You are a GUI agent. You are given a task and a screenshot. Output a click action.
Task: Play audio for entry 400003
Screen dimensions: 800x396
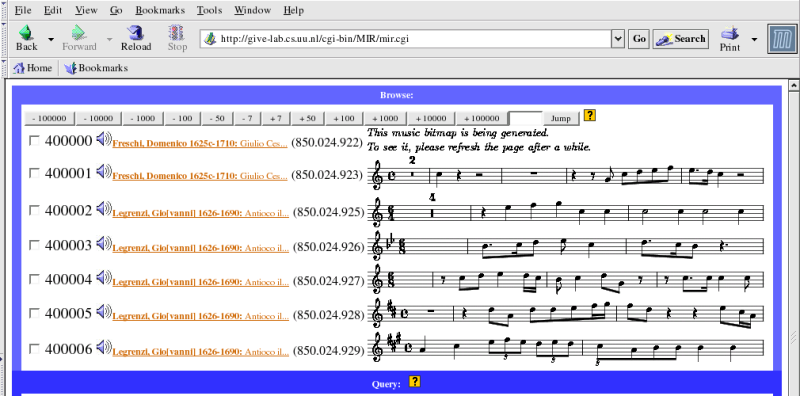pyautogui.click(x=104, y=243)
